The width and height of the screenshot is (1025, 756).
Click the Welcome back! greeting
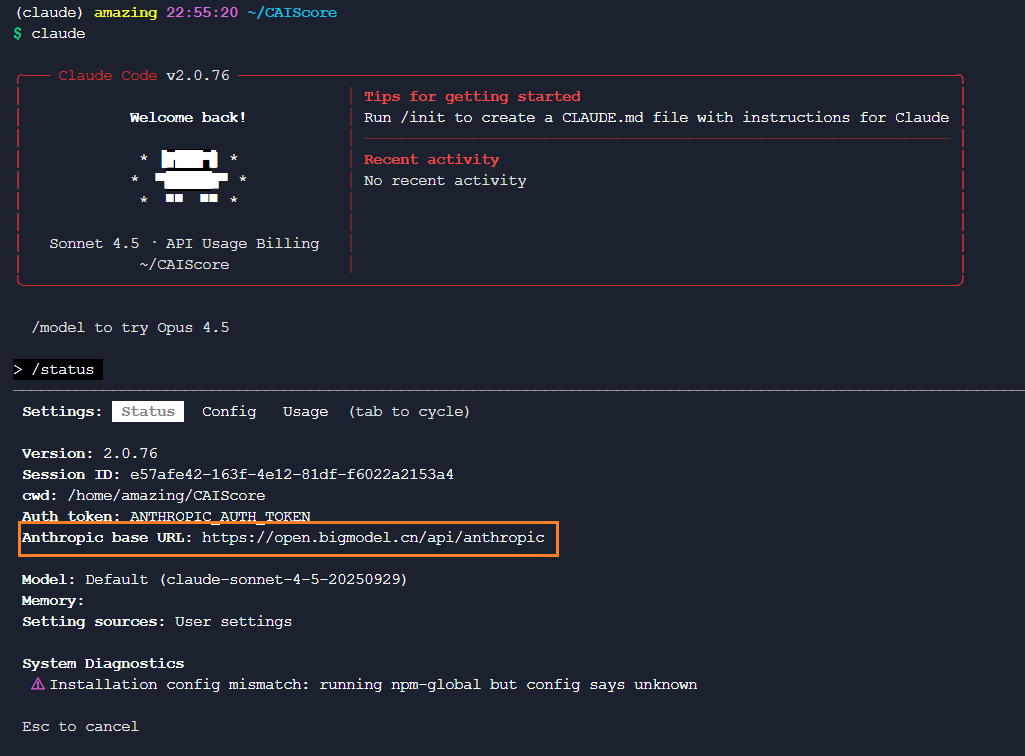click(188, 118)
